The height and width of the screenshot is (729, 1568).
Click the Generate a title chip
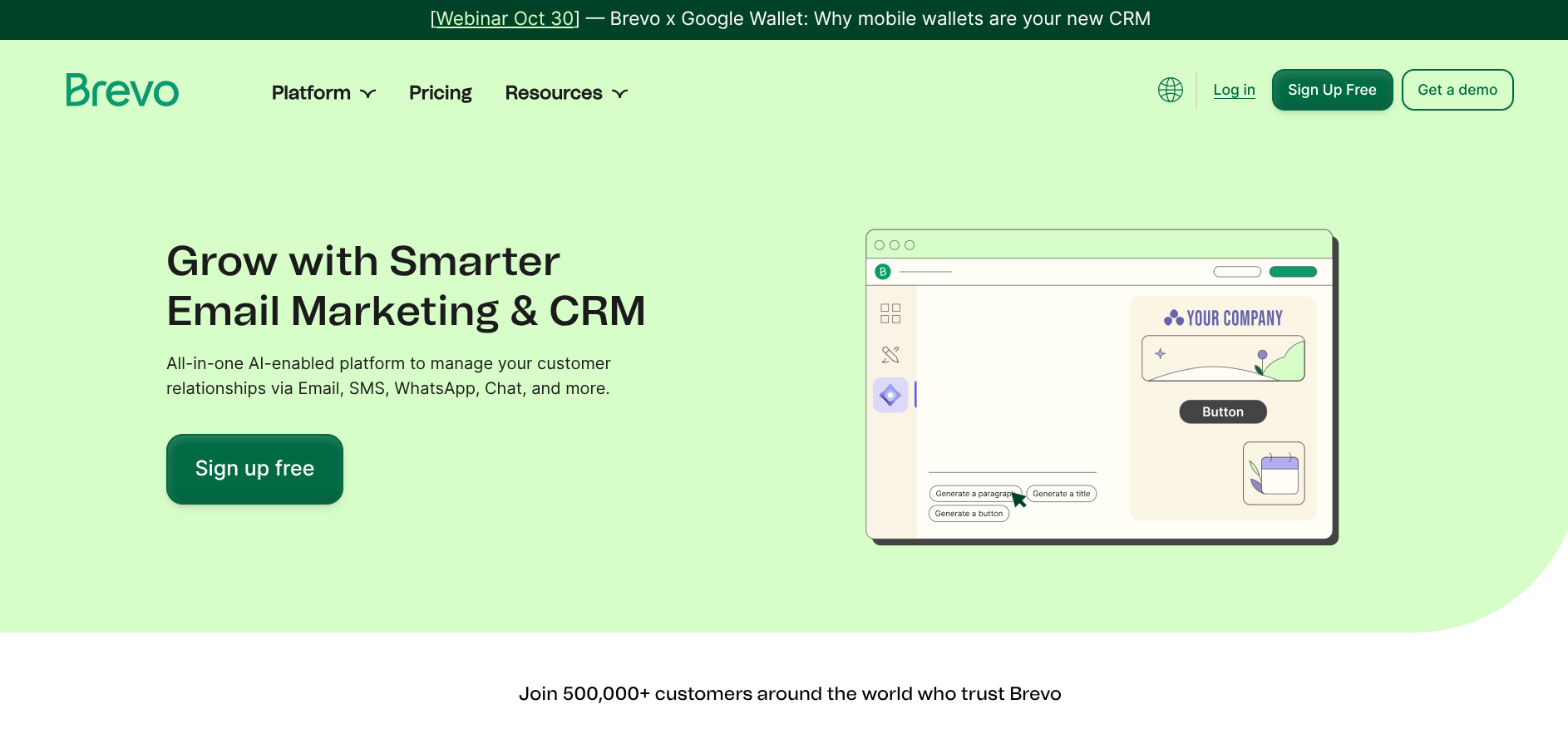pyautogui.click(x=1062, y=494)
